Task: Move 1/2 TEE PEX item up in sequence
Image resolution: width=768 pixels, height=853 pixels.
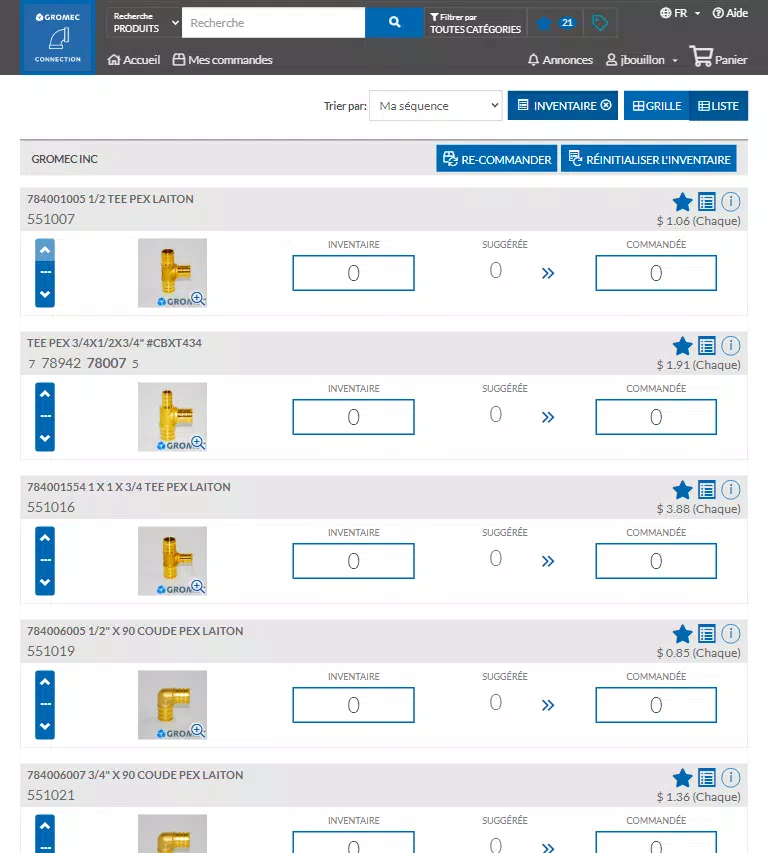Action: click(45, 250)
